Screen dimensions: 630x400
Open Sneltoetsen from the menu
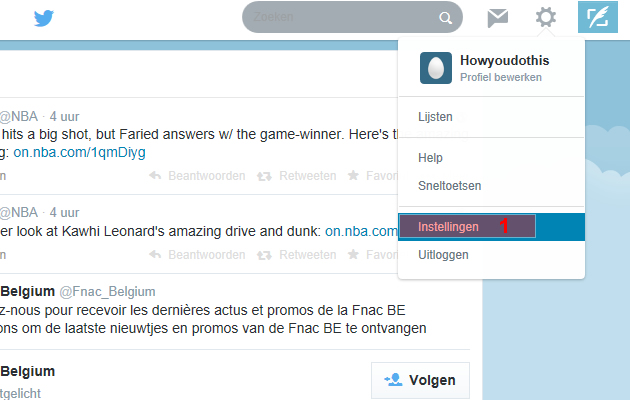(x=449, y=186)
